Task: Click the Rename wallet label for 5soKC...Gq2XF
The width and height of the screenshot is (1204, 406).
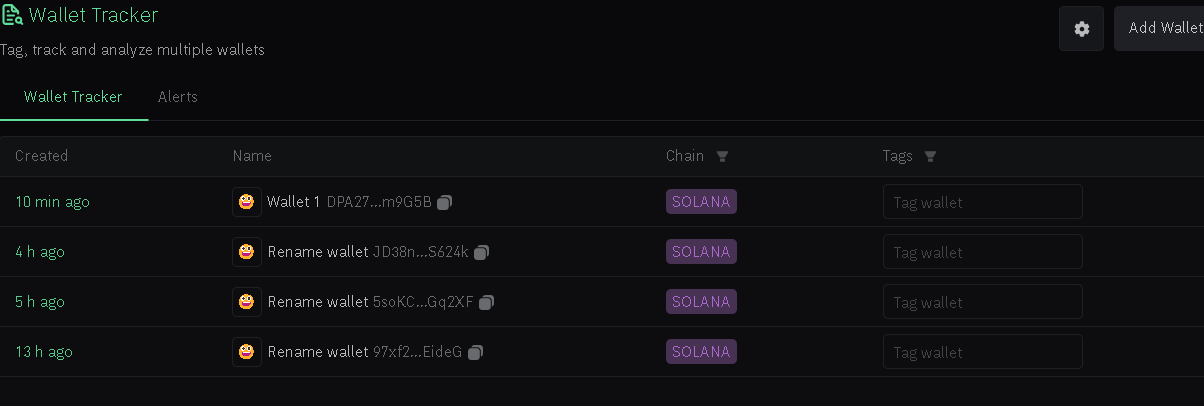Action: pyautogui.click(x=318, y=302)
